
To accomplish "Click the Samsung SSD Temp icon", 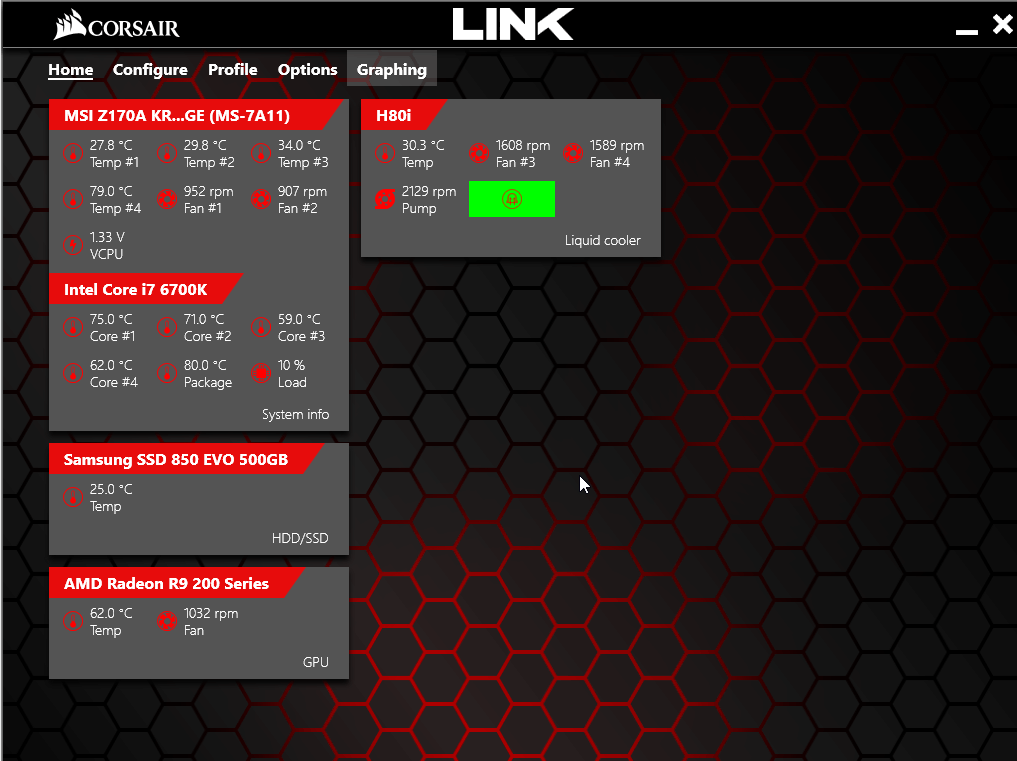I will [x=73, y=498].
